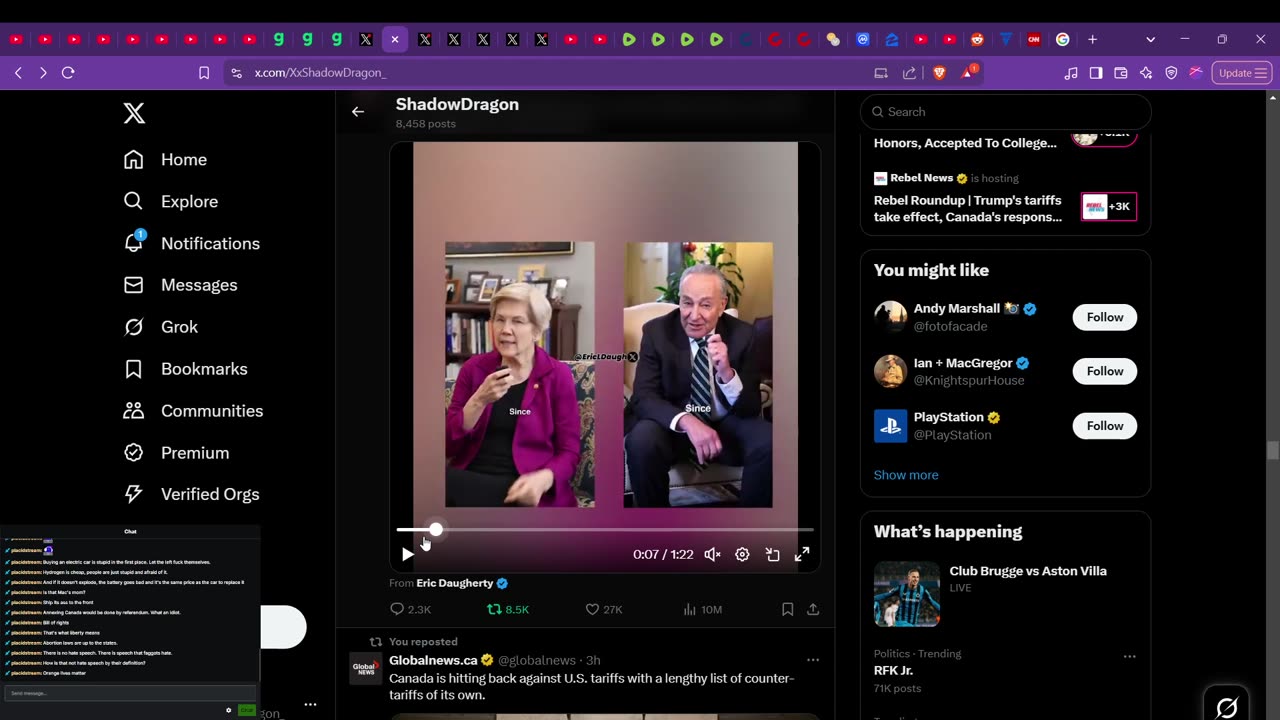Viewport: 1280px width, 720px height.
Task: Open replies showing 2.3K comments
Action: [x=410, y=609]
